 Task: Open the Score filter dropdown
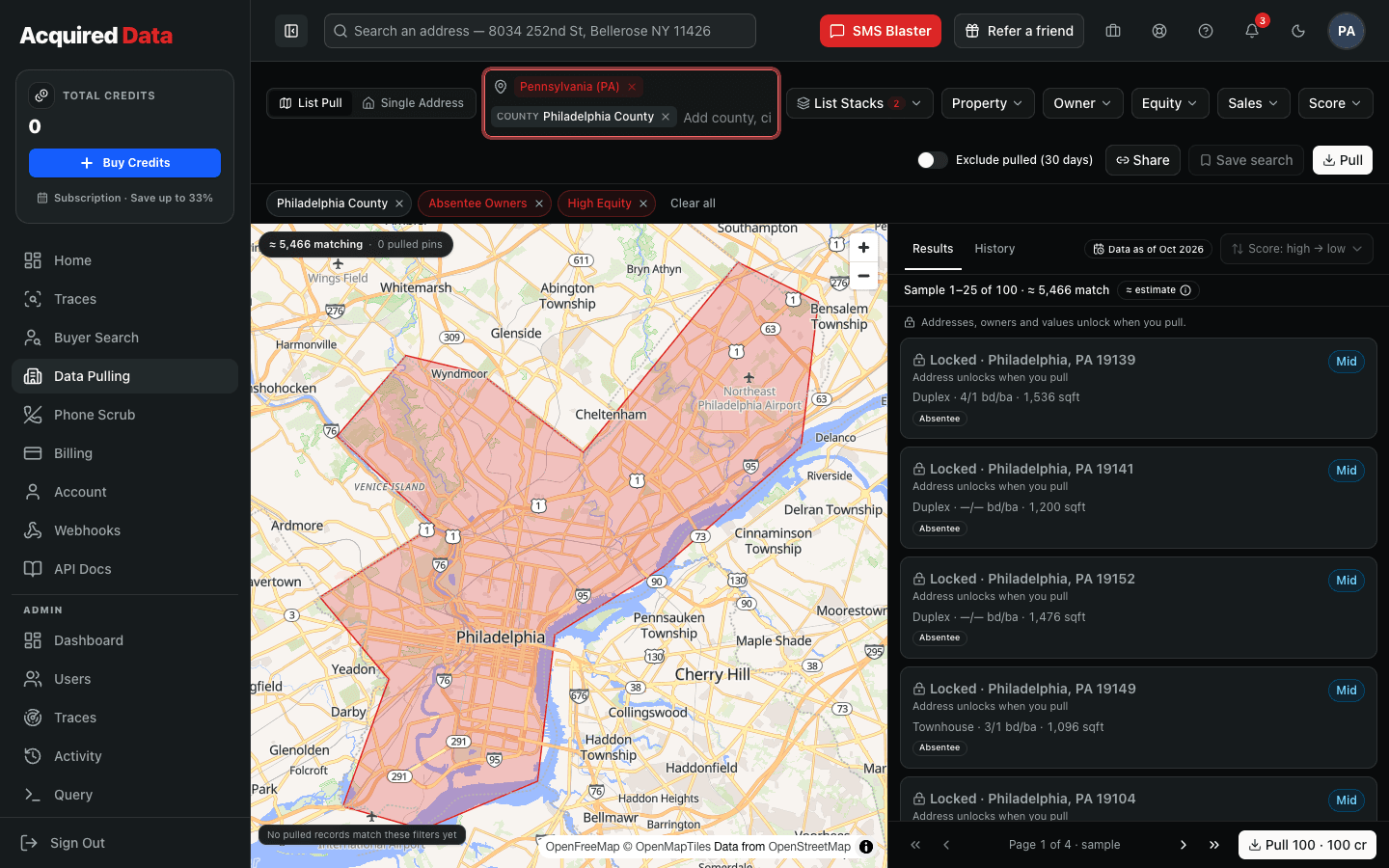pyautogui.click(x=1336, y=103)
